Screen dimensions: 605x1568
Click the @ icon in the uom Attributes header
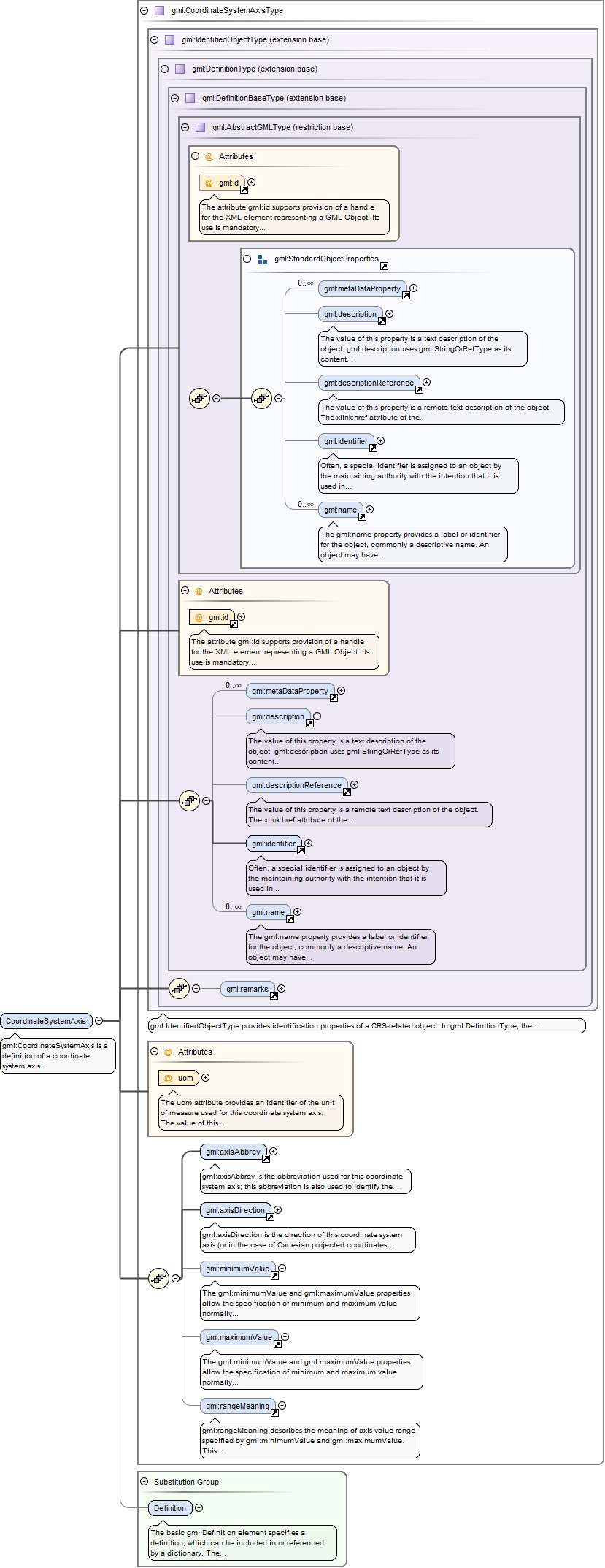point(168,1052)
